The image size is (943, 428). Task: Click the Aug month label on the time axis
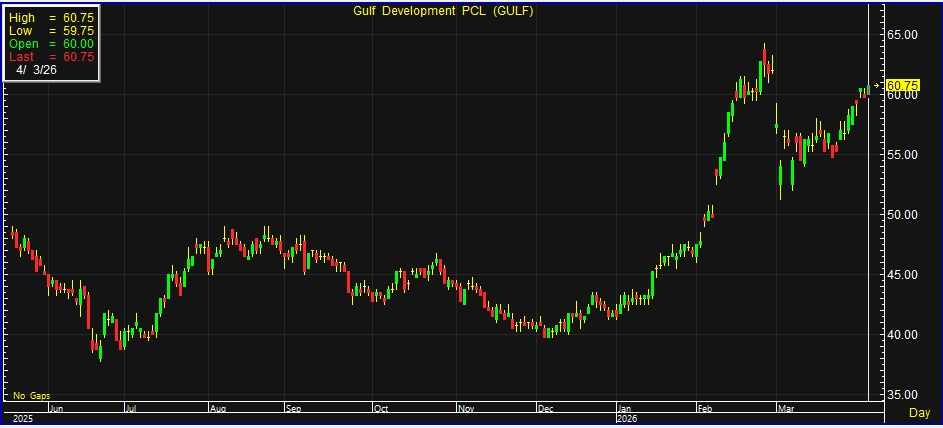[219, 408]
